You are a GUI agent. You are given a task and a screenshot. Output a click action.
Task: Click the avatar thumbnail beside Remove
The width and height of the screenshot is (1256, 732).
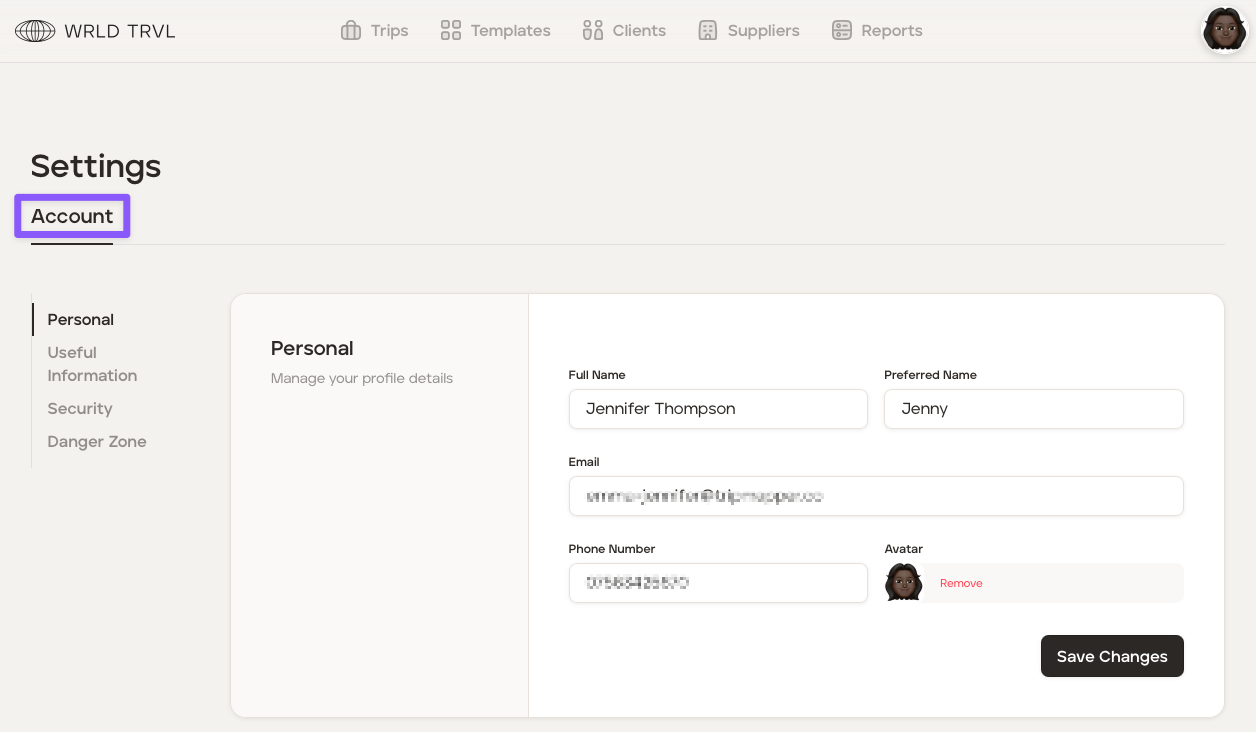coord(904,583)
